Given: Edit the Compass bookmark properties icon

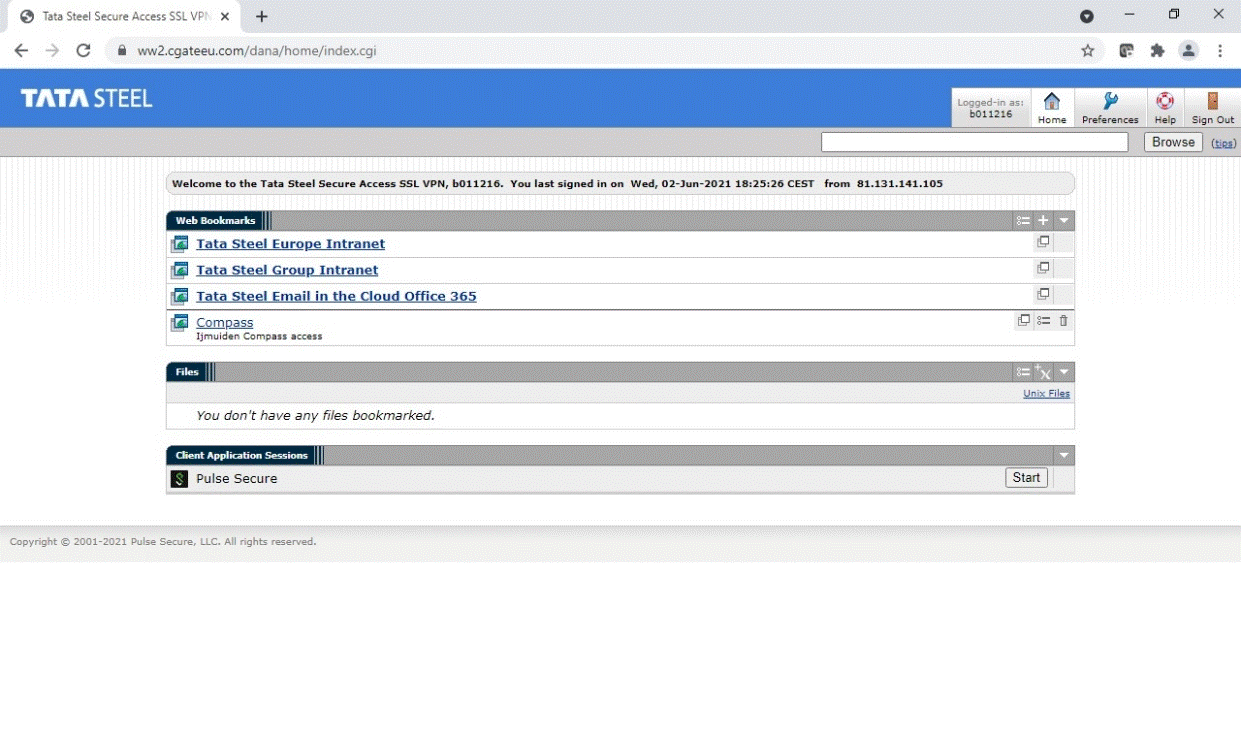Looking at the screenshot, I should 1043,321.
